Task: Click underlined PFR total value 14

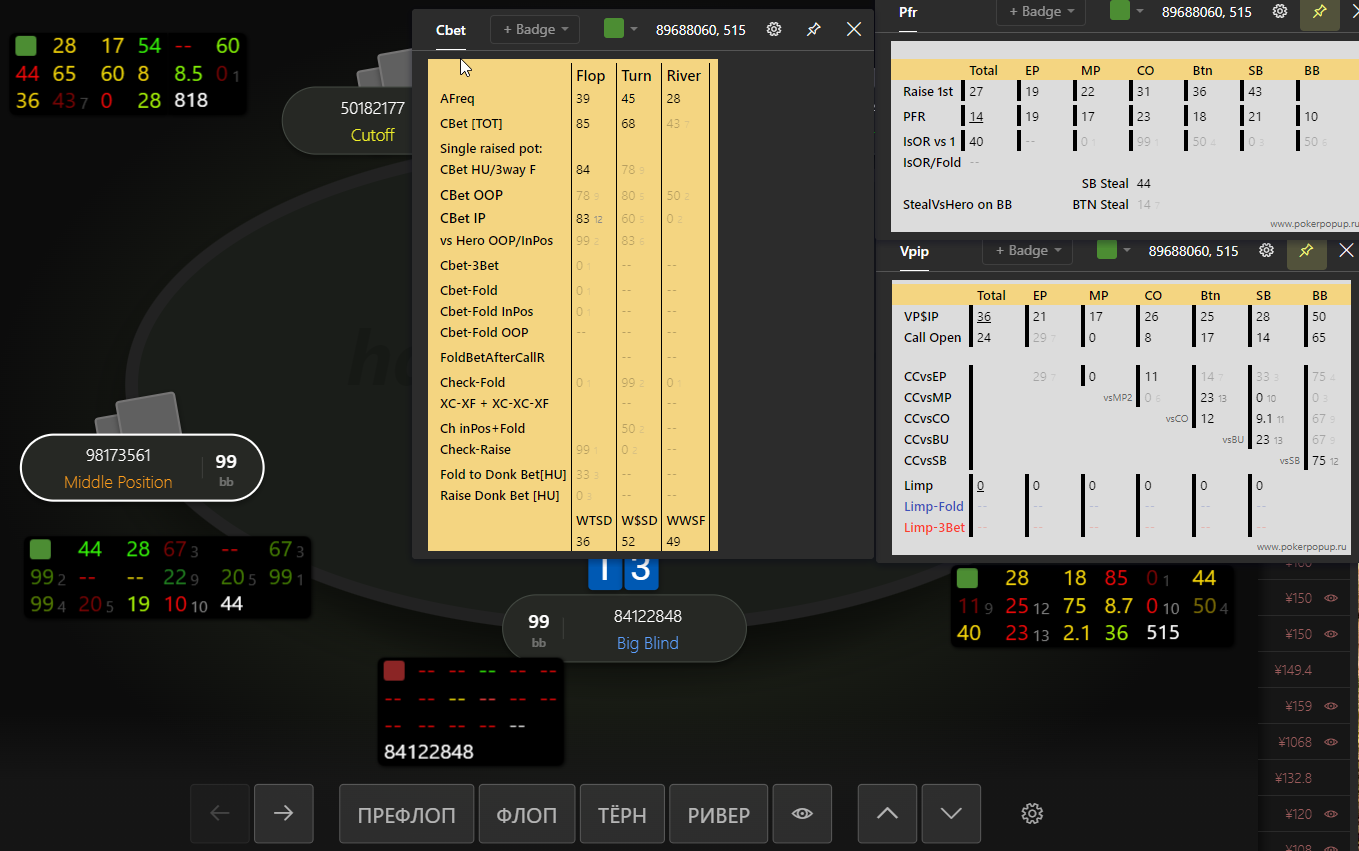Action: click(976, 117)
